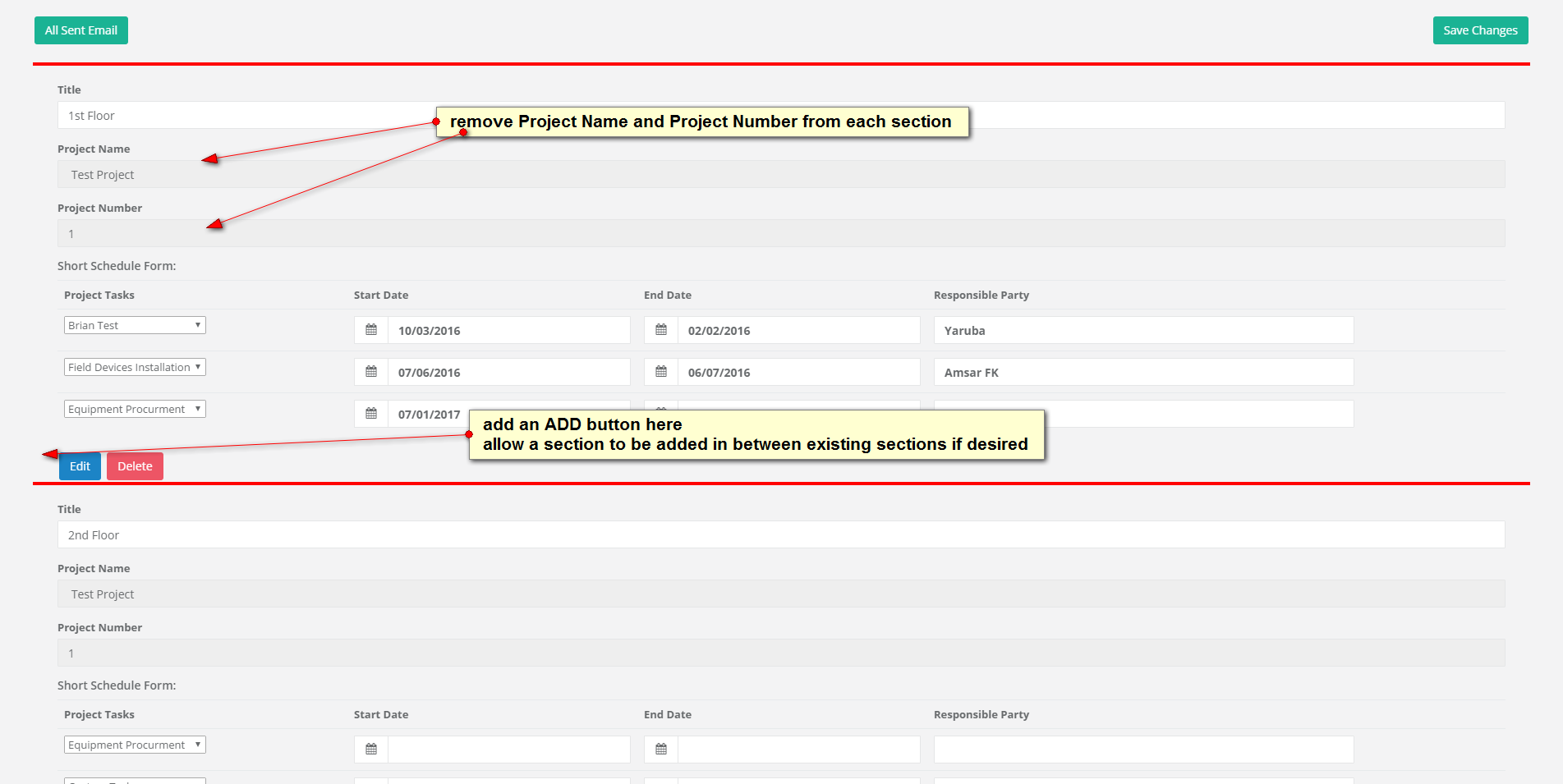Image resolution: width=1563 pixels, height=784 pixels.
Task: Click Project Tasks column header in 1st Floor section
Action: click(x=99, y=295)
